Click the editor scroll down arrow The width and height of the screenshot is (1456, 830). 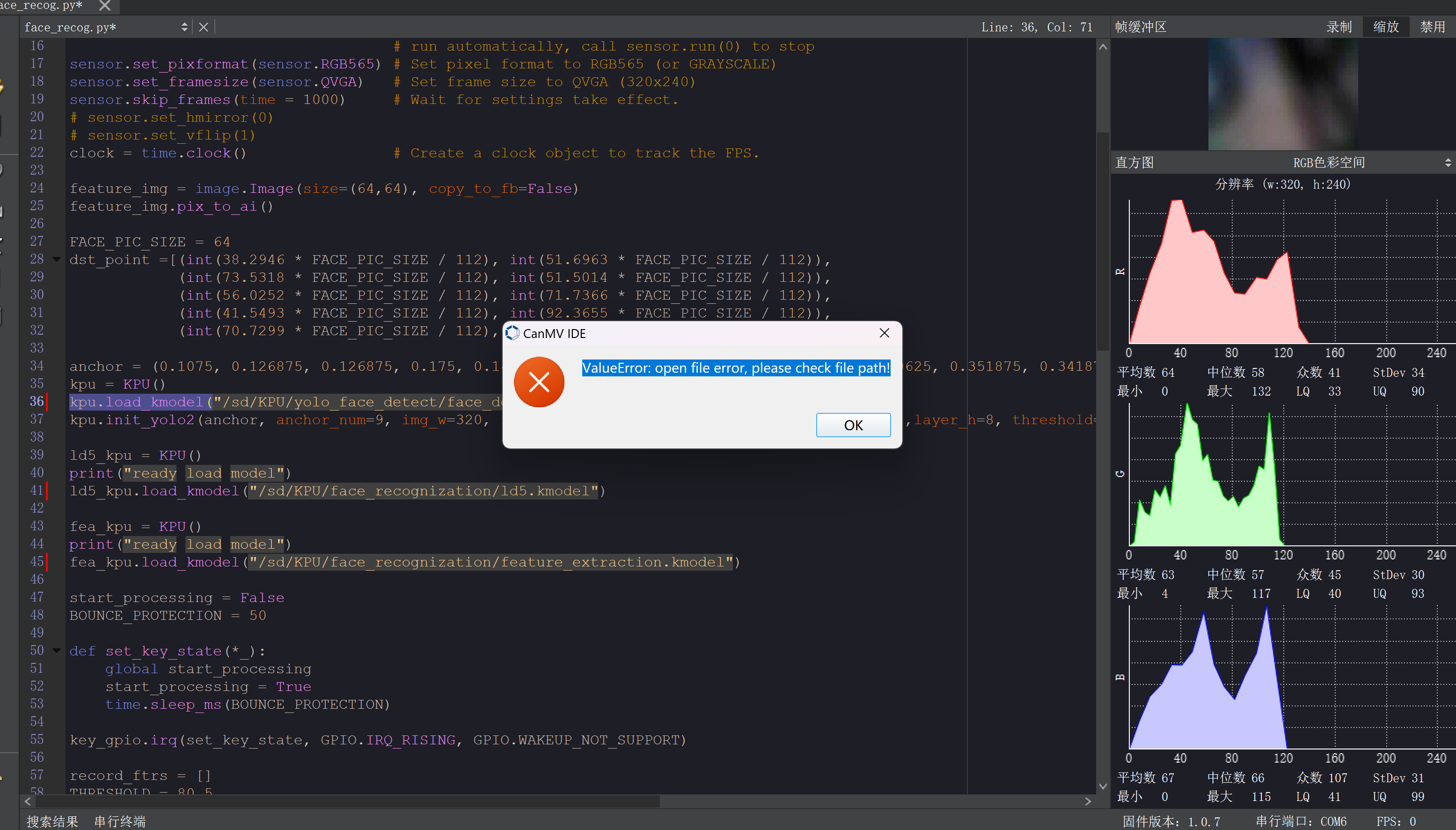pyautogui.click(x=1103, y=786)
